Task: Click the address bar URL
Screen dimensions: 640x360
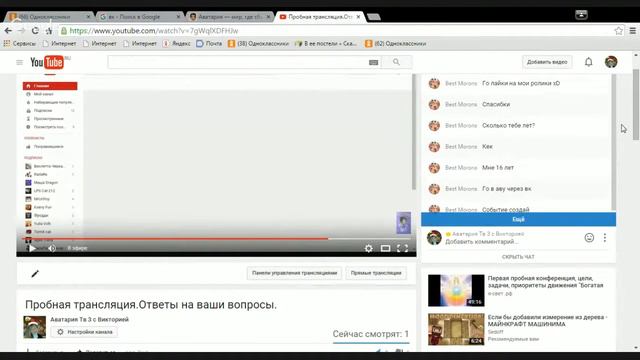Action: pyautogui.click(x=153, y=31)
